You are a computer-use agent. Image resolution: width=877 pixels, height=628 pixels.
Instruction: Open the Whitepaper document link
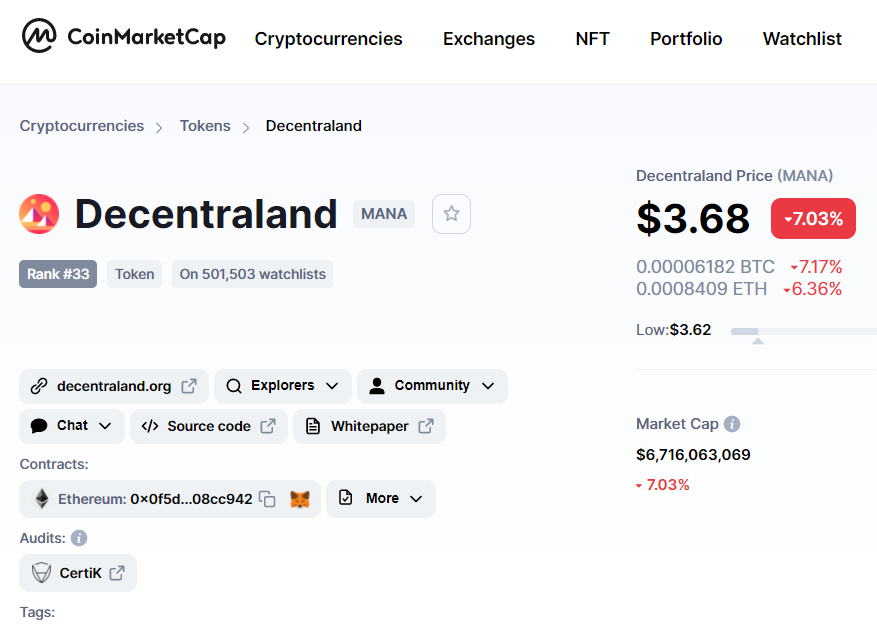pyautogui.click(x=369, y=426)
